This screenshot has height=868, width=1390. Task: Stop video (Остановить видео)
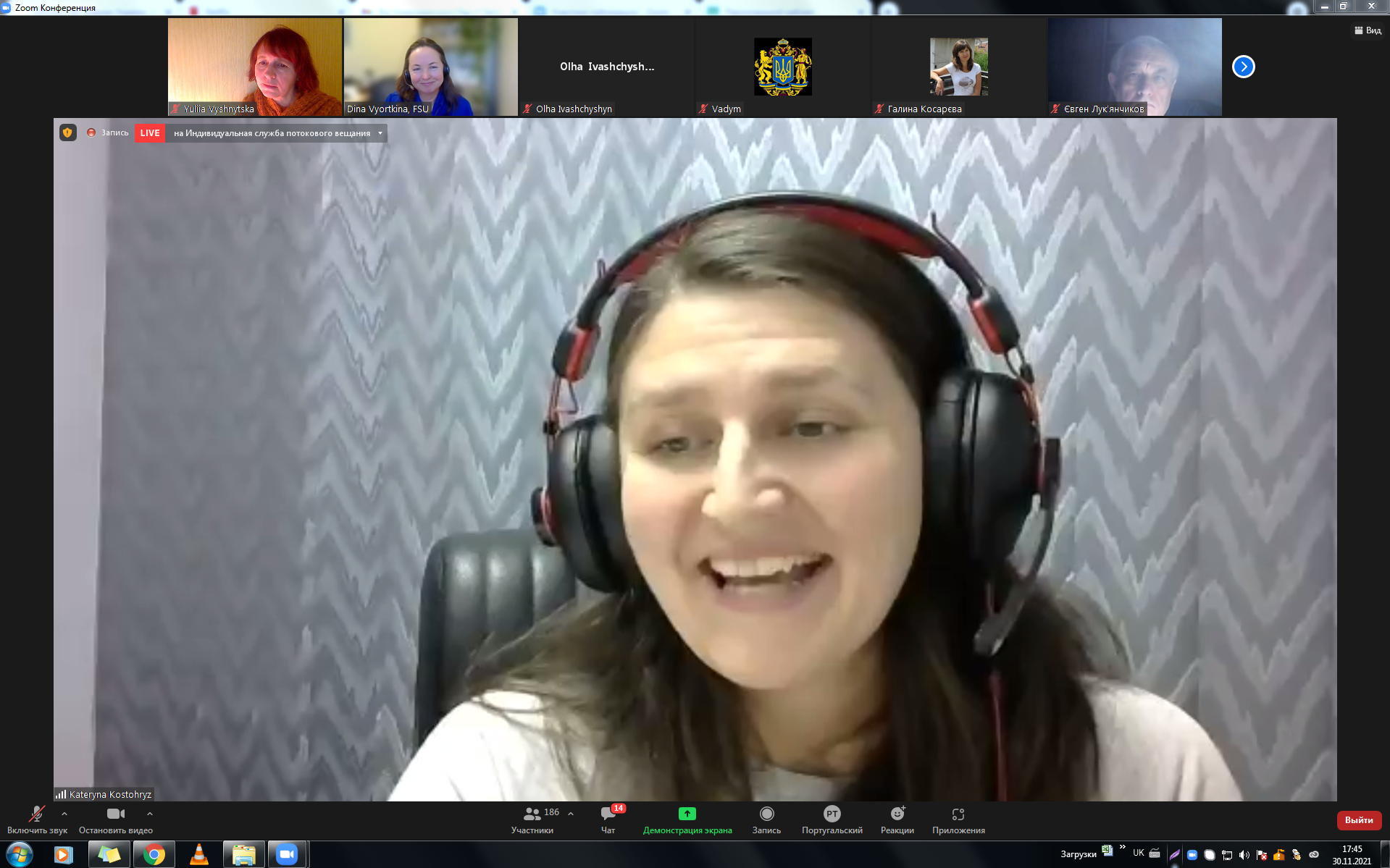point(115,814)
